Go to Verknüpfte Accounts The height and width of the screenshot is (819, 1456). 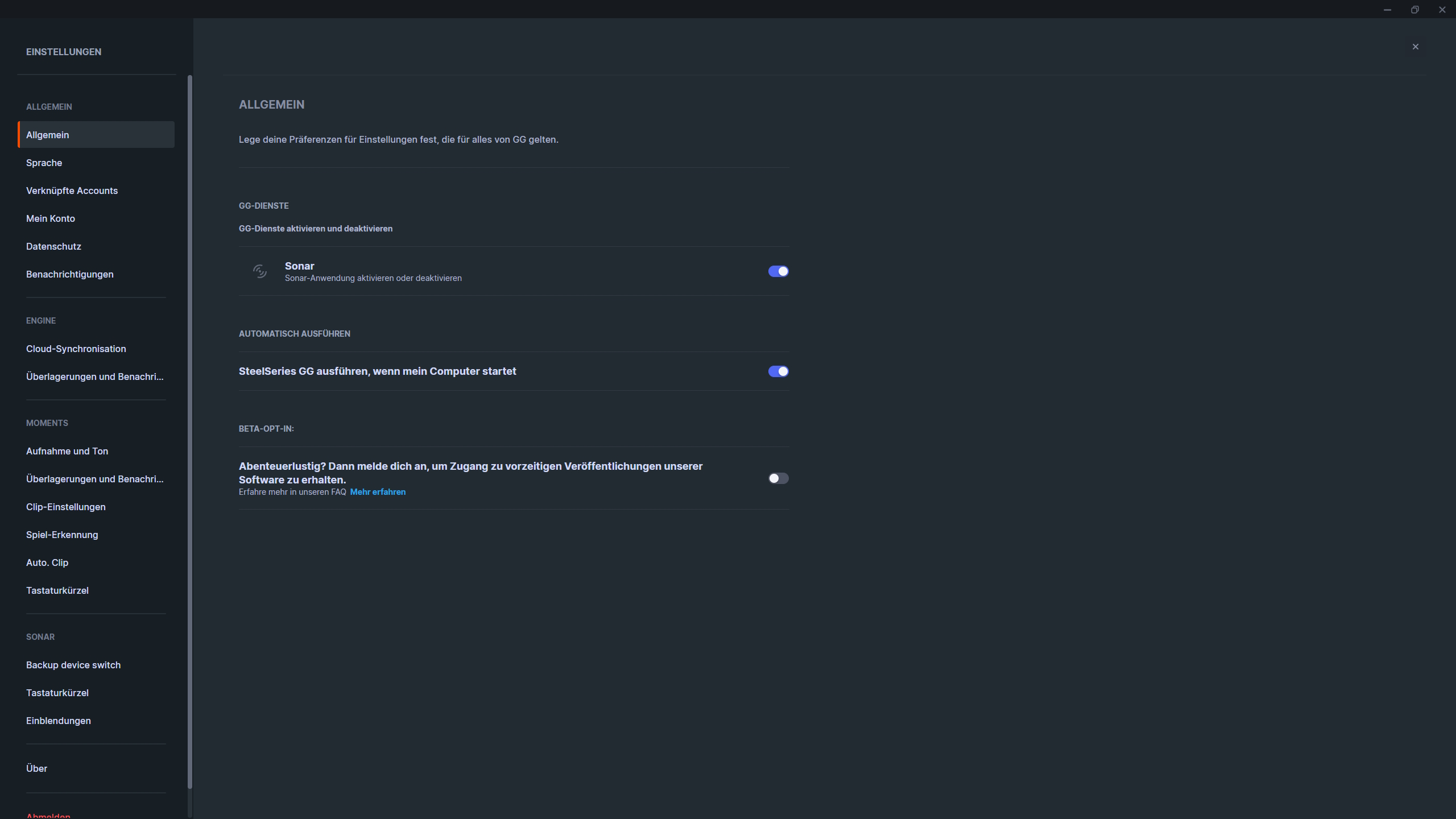[72, 191]
